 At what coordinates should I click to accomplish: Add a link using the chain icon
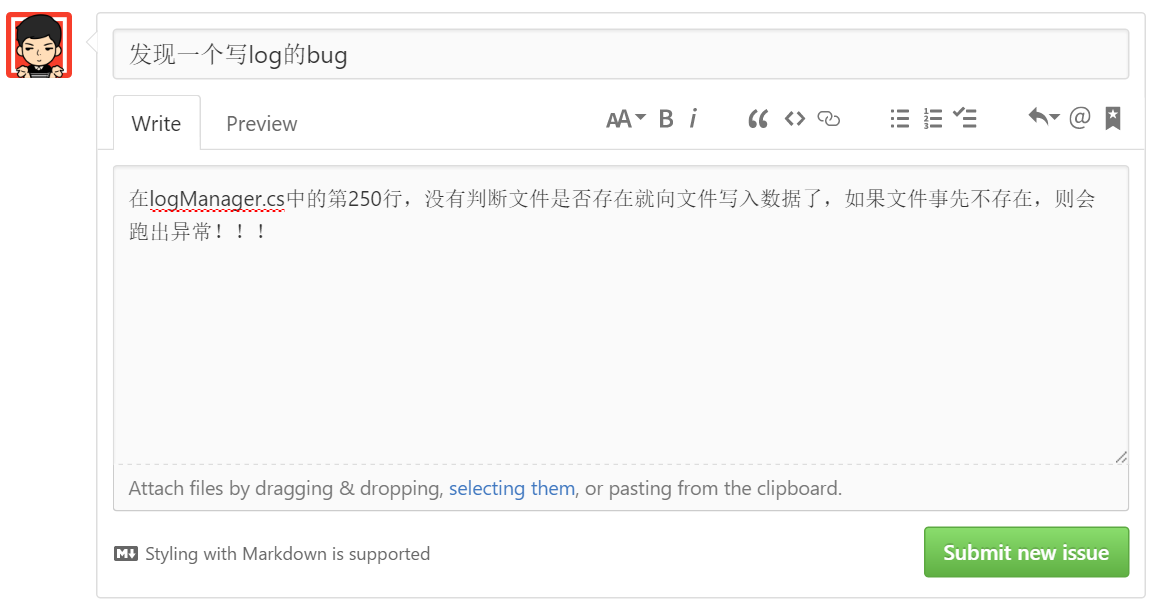pos(829,119)
